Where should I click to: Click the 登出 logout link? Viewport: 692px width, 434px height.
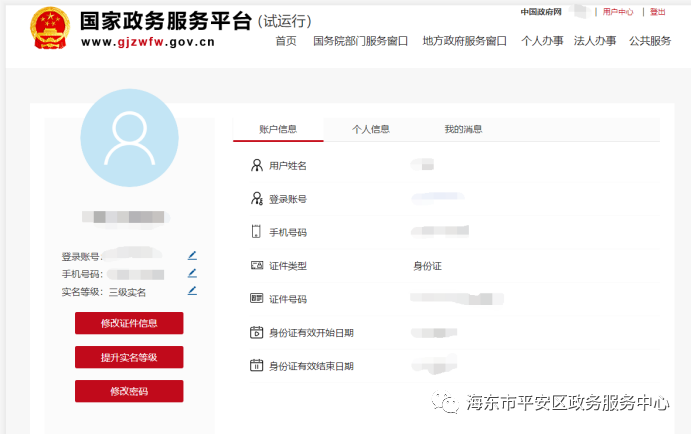coord(658,12)
